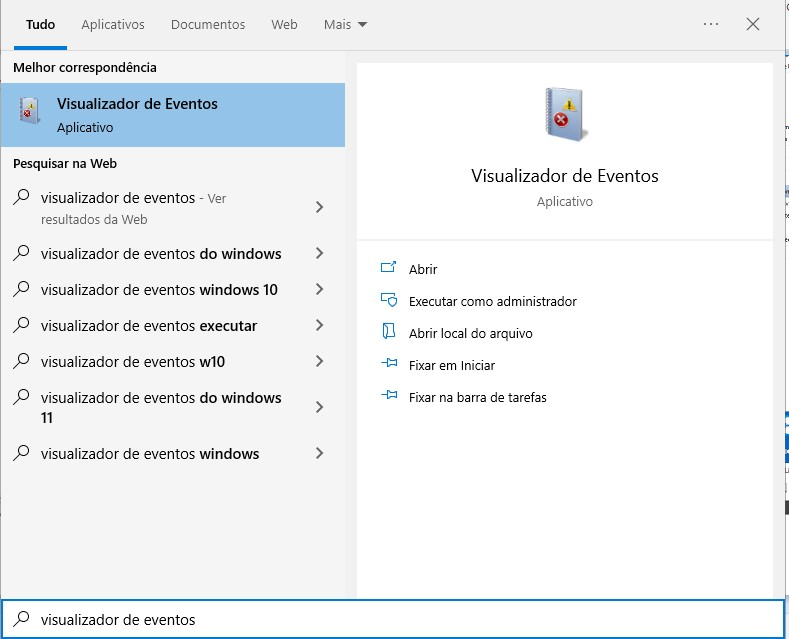This screenshot has width=789, height=639.
Task: Click the search icon beside 'visualizador de eventos windows 10'
Action: [21, 289]
